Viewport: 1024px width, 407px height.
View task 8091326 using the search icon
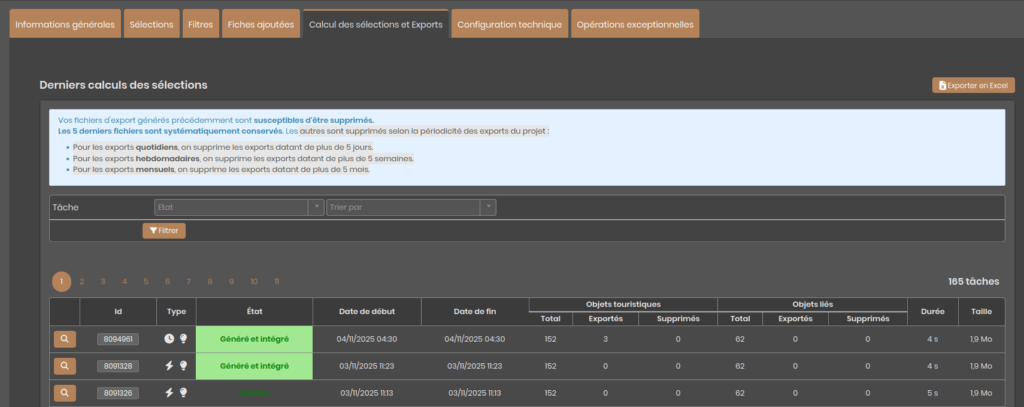coord(64,393)
